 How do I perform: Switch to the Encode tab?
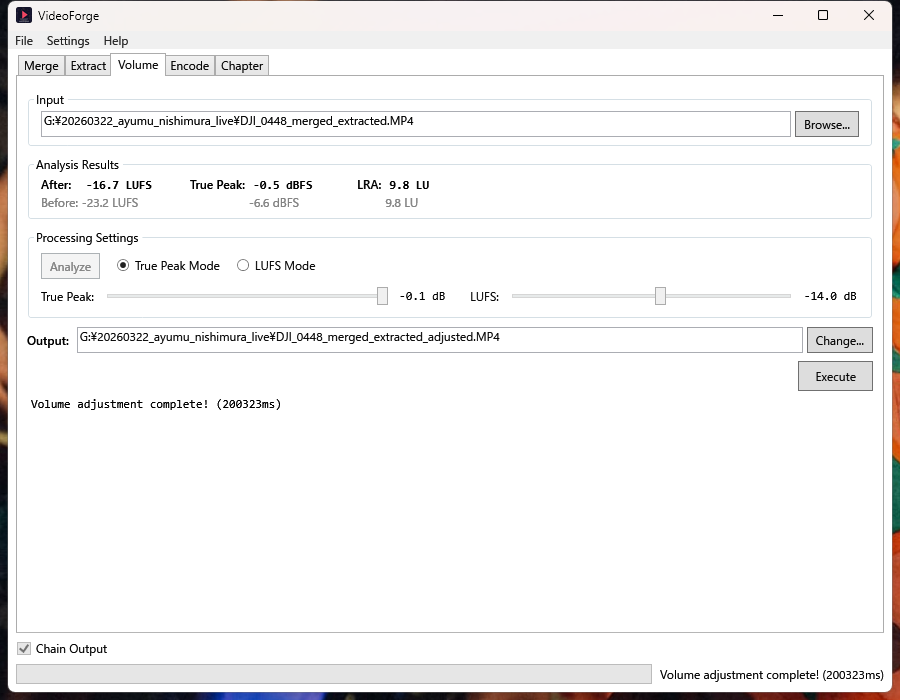[x=189, y=66]
